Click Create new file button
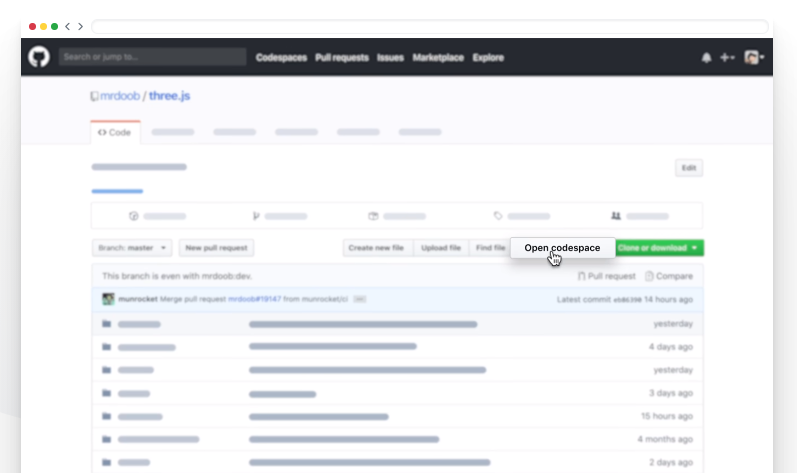Viewport: 797px width, 473px height. (376, 248)
